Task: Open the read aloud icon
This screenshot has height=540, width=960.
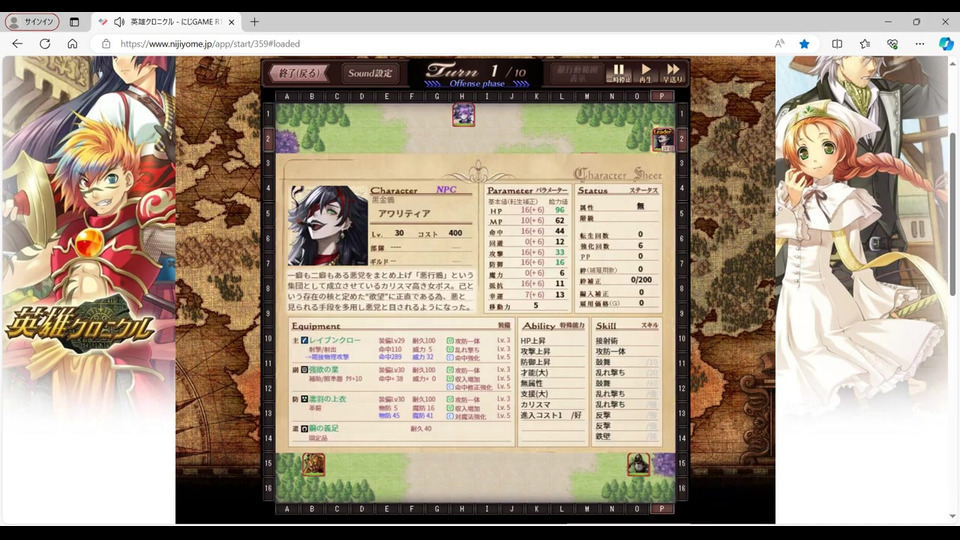Action: coord(779,44)
